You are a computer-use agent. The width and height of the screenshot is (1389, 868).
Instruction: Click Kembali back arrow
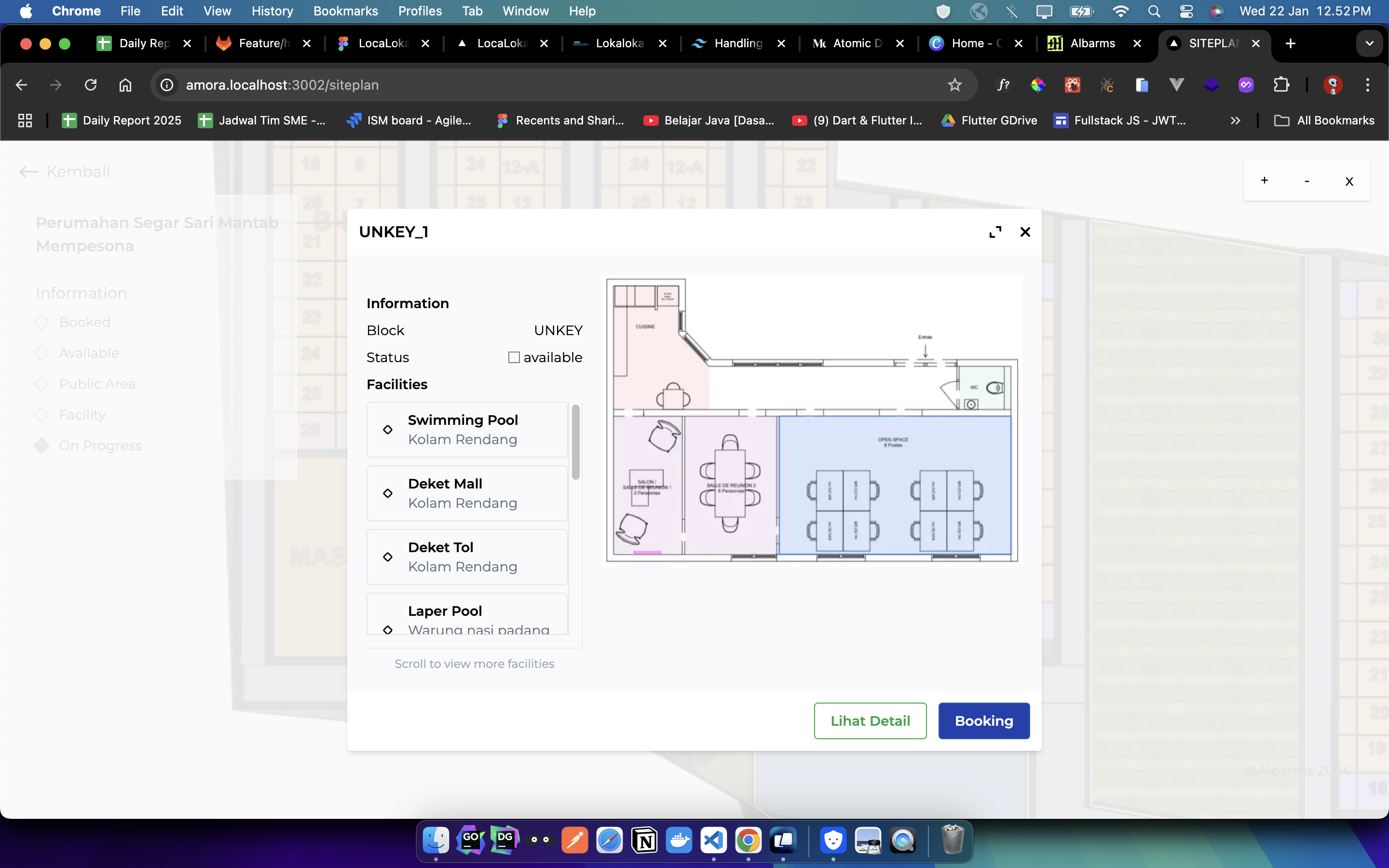click(x=29, y=172)
